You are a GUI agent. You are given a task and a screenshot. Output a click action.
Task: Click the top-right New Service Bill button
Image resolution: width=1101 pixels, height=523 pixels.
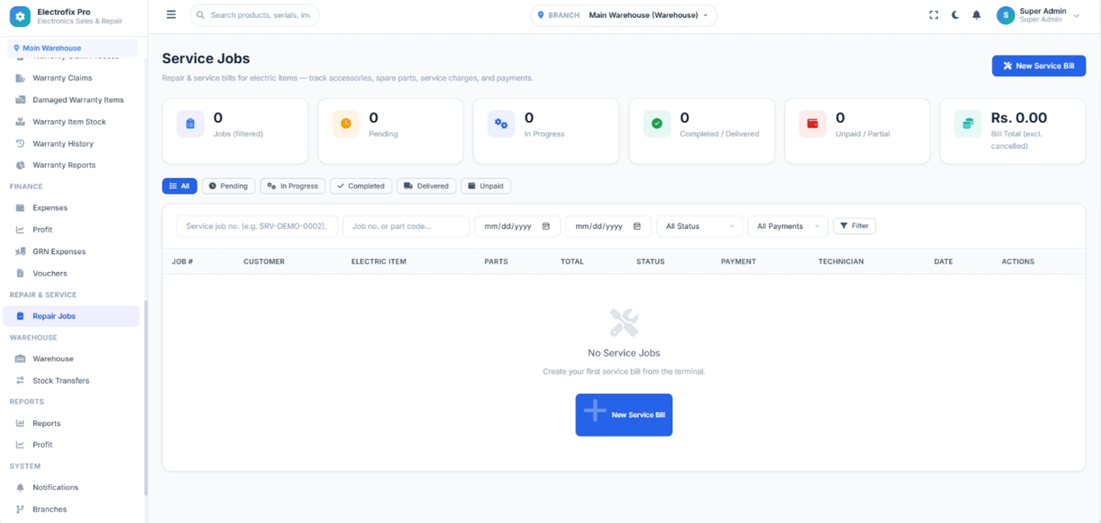(1039, 66)
